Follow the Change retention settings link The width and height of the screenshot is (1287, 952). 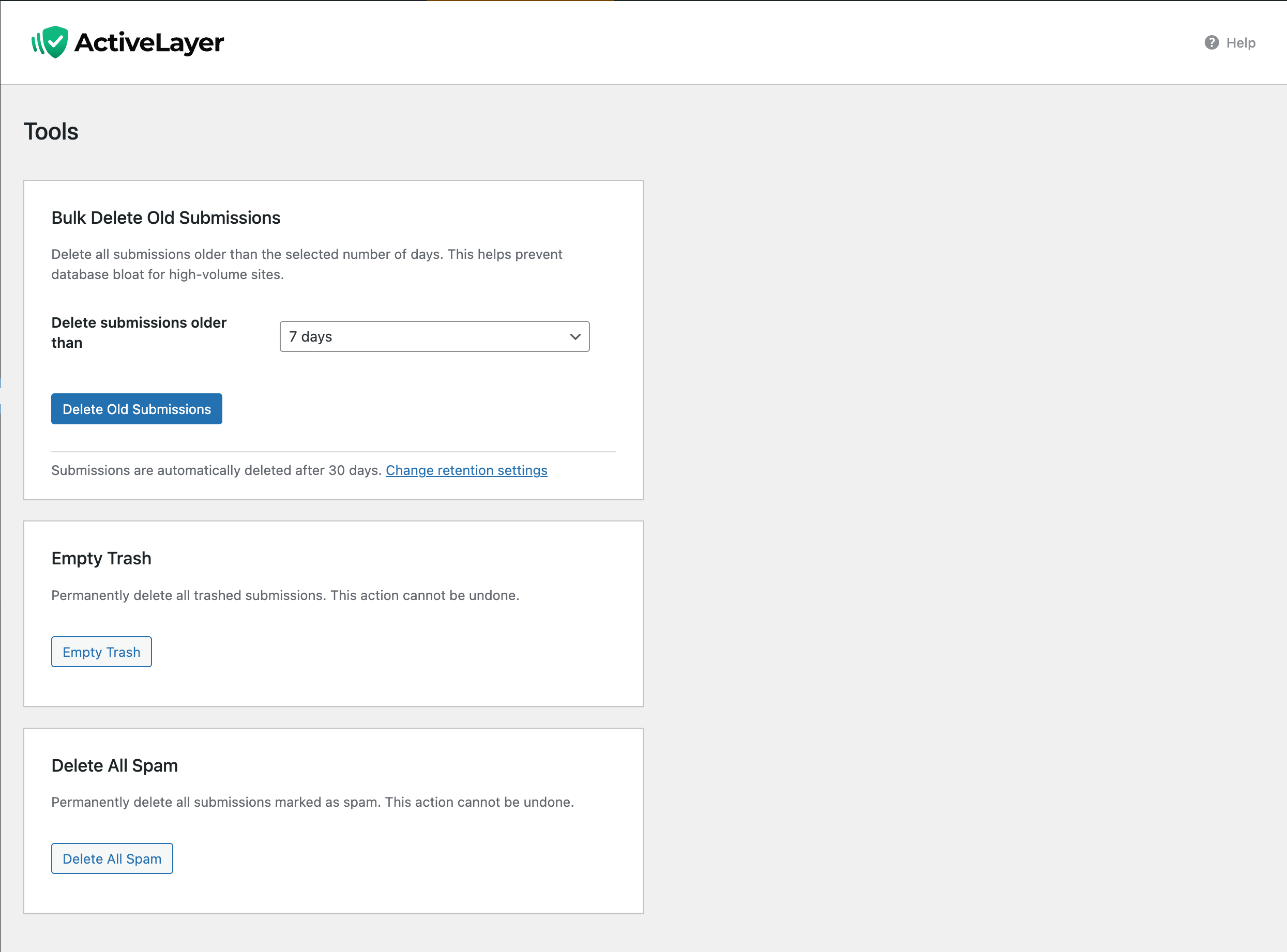(x=466, y=470)
